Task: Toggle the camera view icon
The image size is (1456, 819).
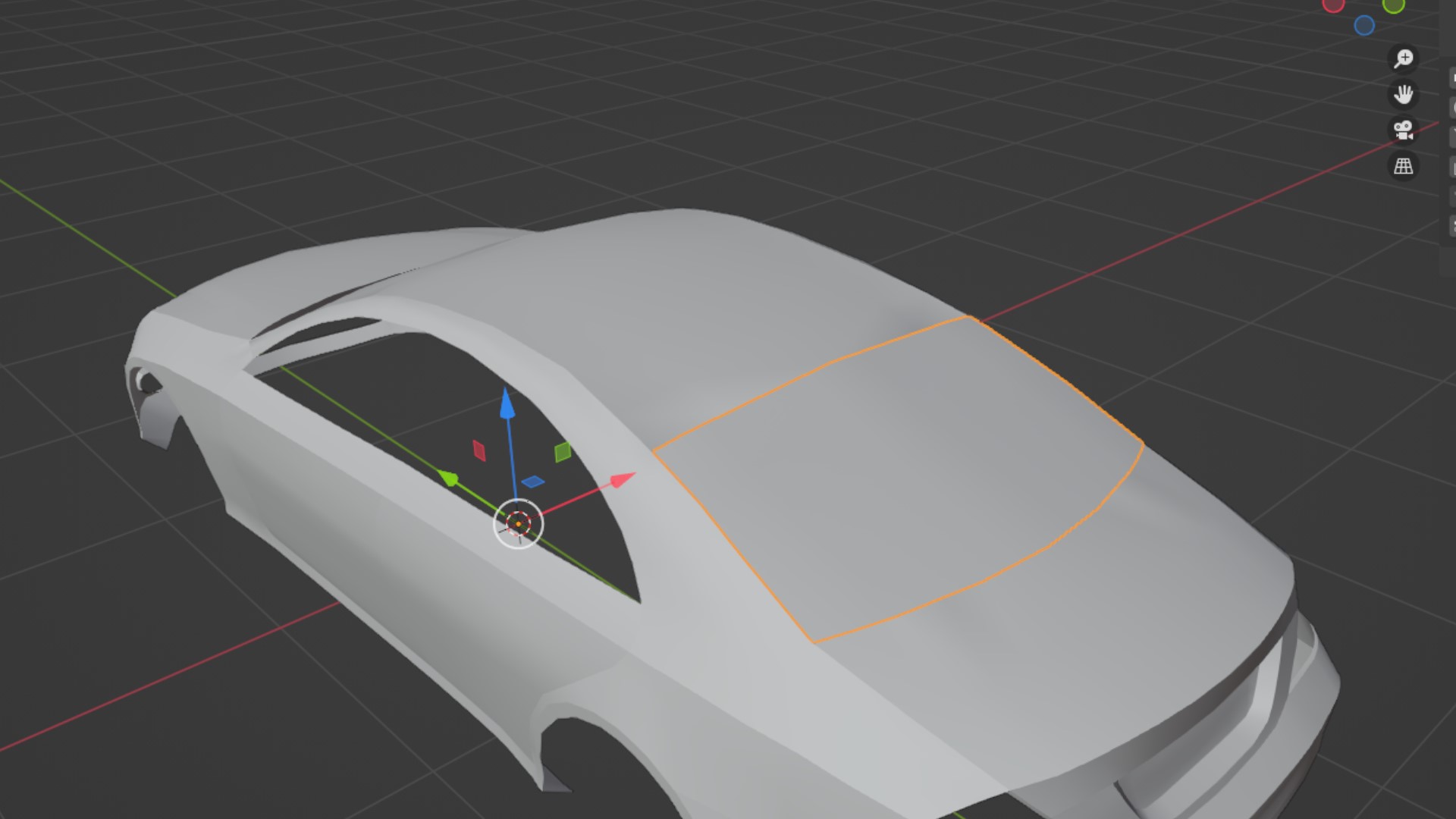Action: click(x=1404, y=130)
